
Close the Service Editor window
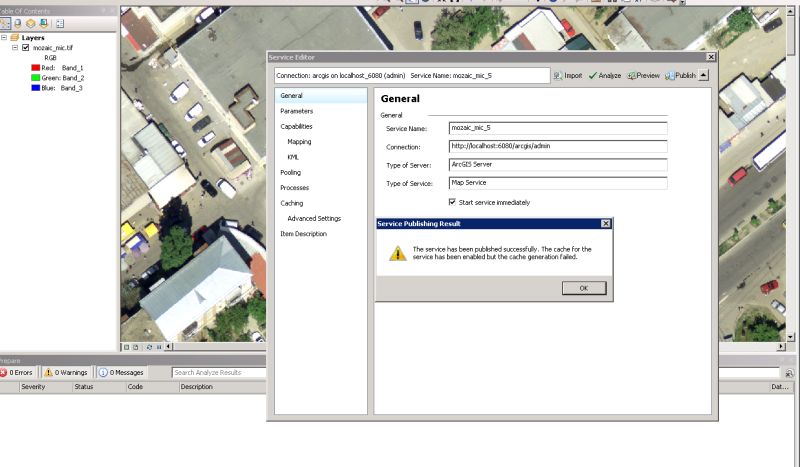(711, 57)
